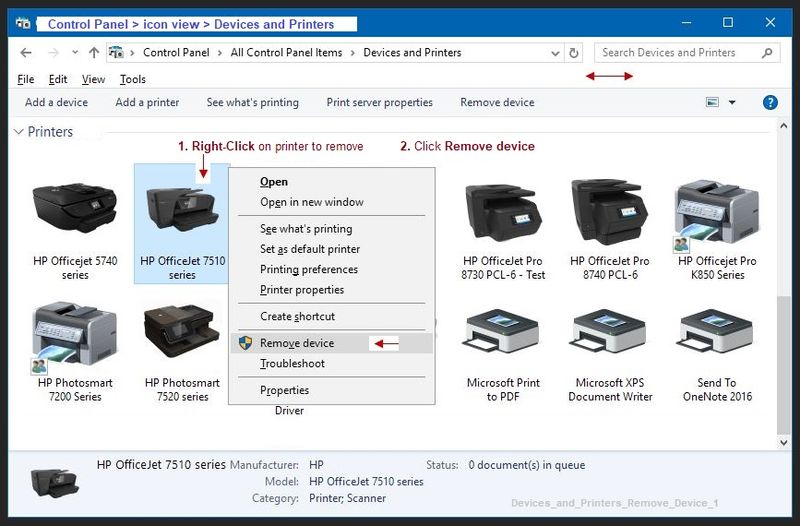Image resolution: width=800 pixels, height=526 pixels.
Task: Click the Control Panel icon in address bar
Action: pos(116,52)
